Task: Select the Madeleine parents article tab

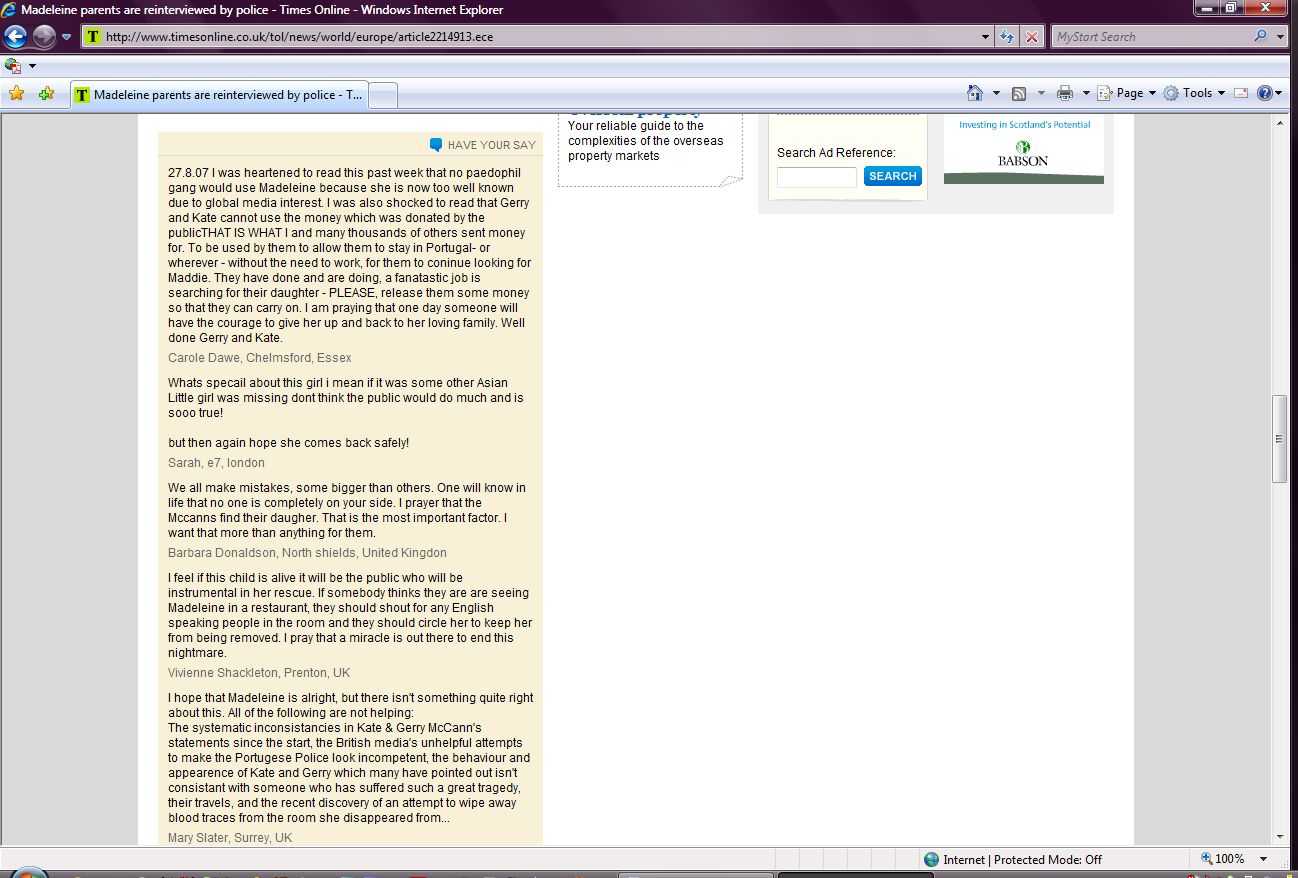Action: click(220, 95)
